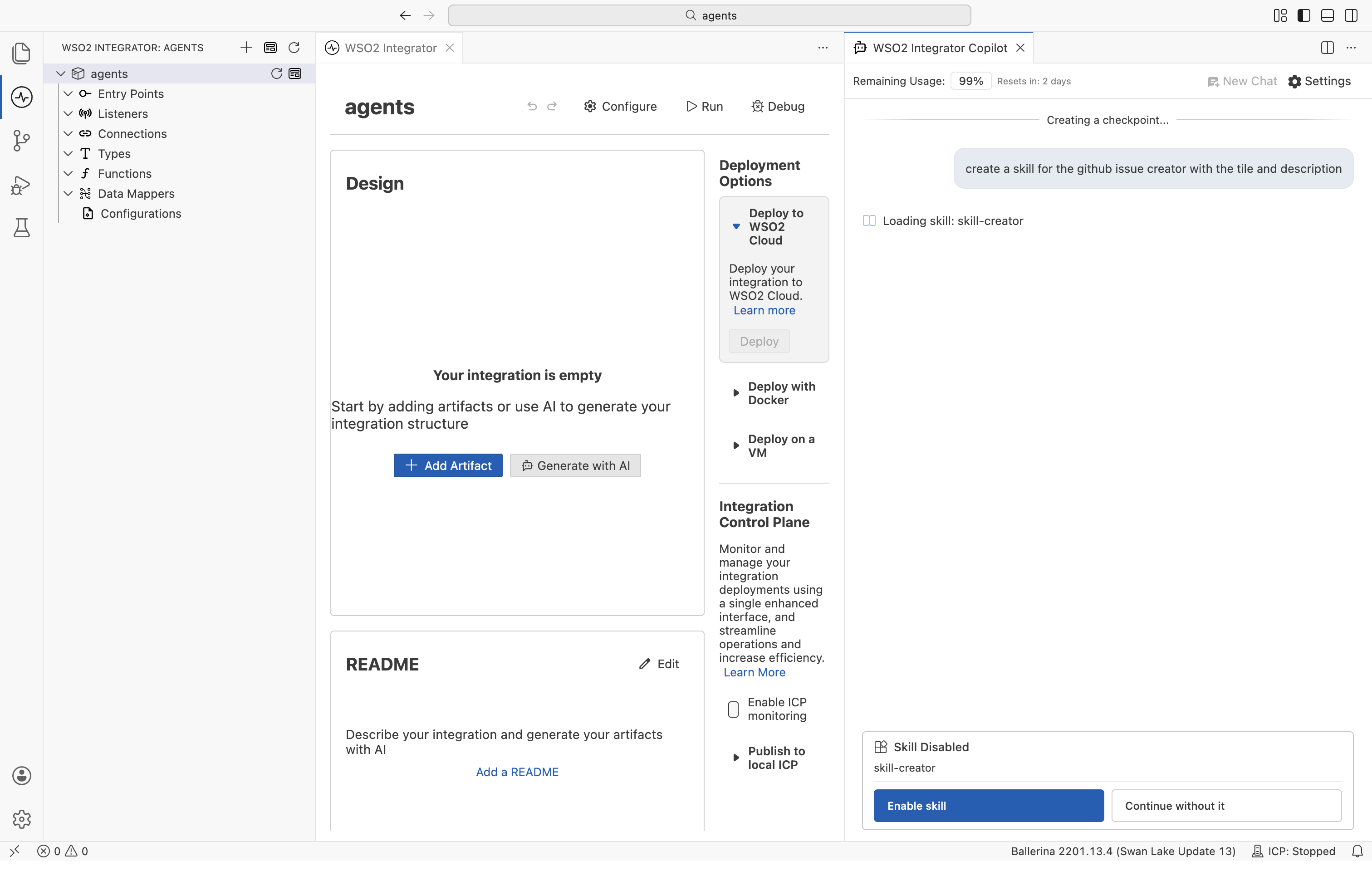Screen dimensions: 1372x871
Task: Open more actions for Integrator tab group
Action: (823, 48)
